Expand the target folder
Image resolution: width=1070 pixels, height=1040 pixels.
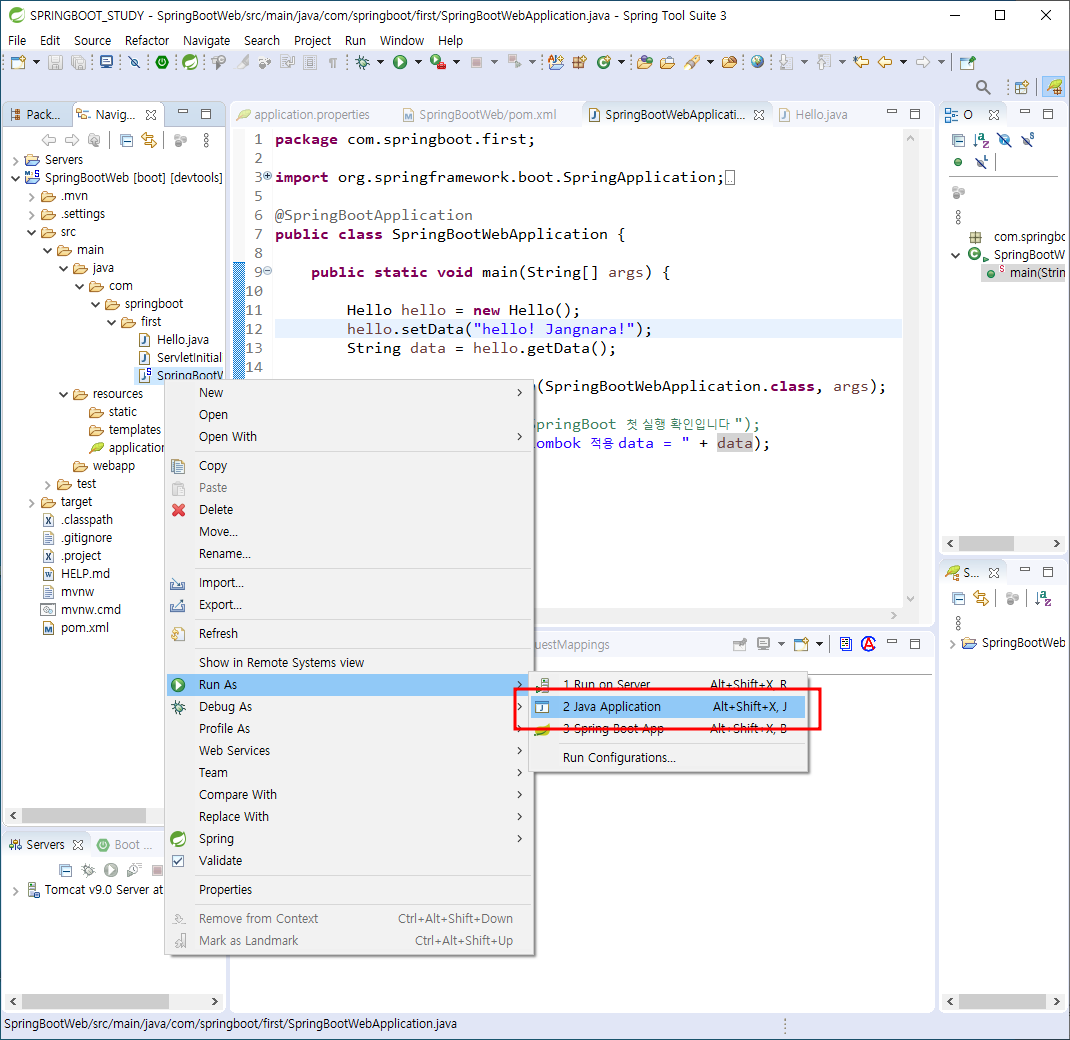[31, 503]
